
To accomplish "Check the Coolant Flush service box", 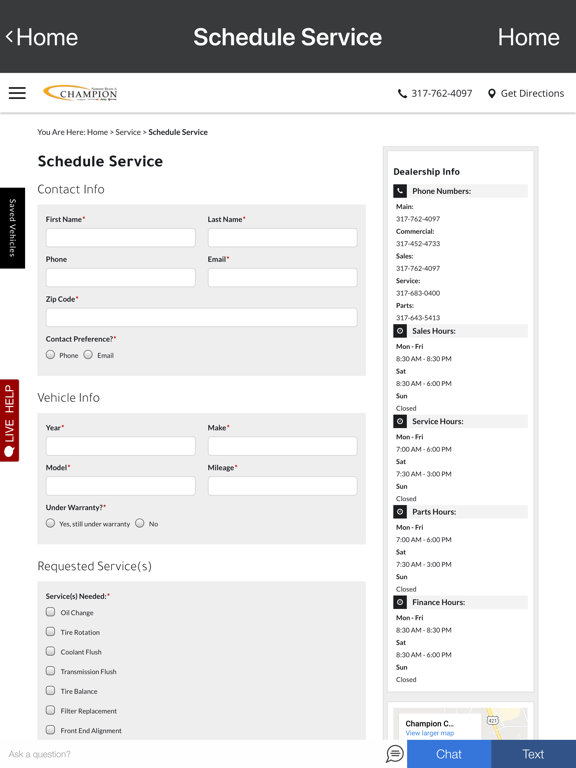I will click(x=50, y=651).
